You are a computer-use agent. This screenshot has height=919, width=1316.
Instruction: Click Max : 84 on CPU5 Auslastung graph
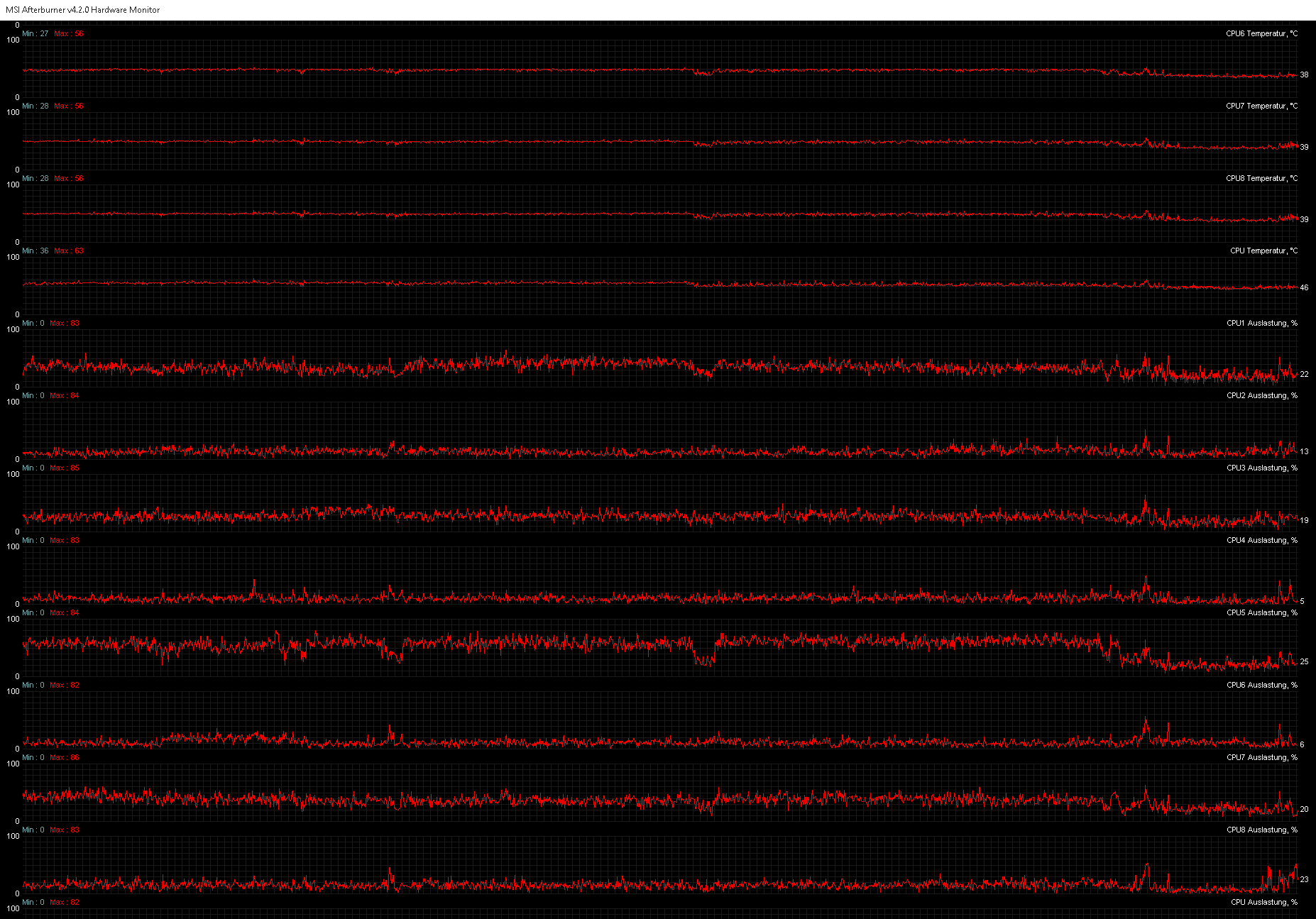coord(65,612)
